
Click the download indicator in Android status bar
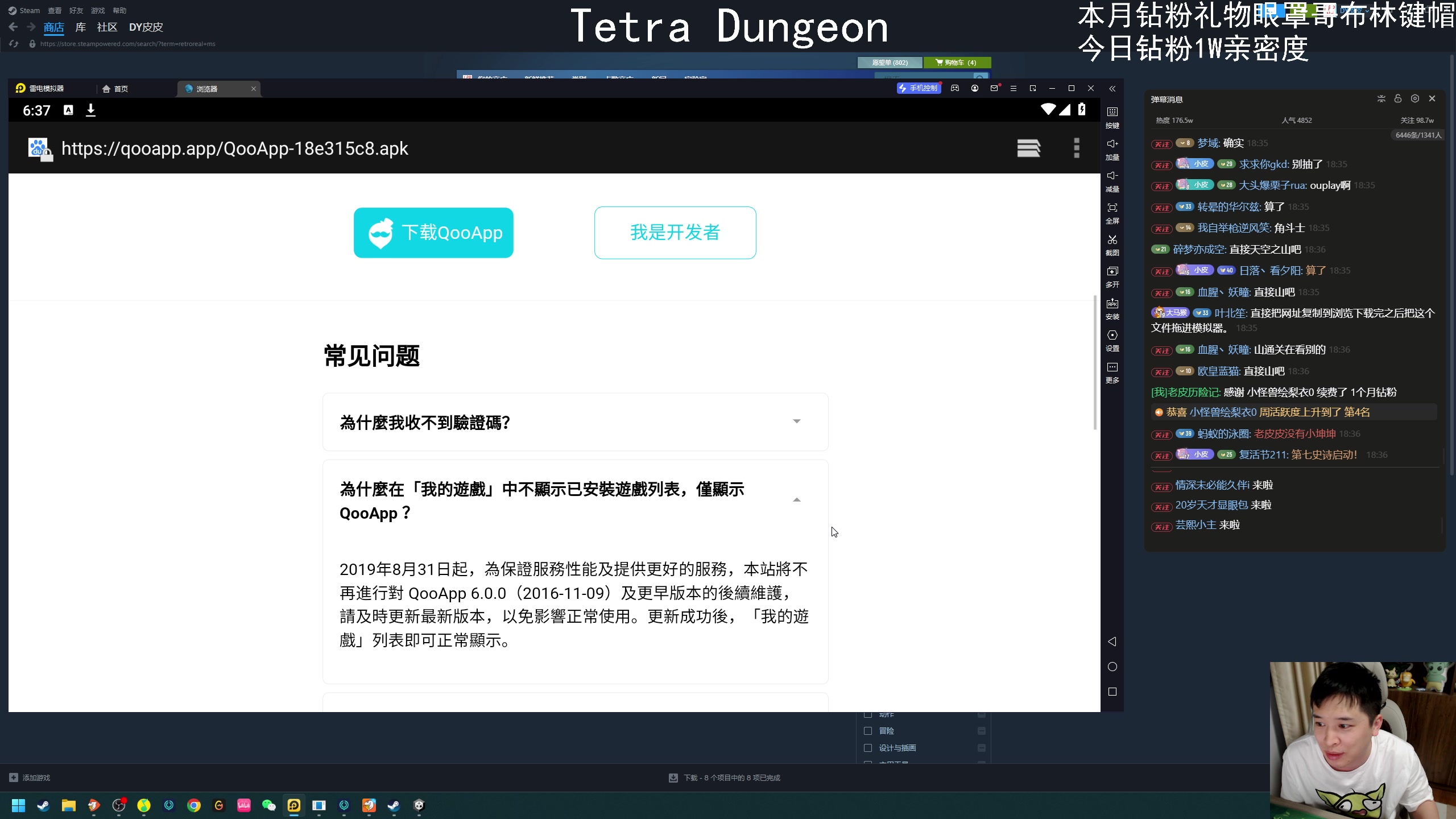(x=90, y=110)
